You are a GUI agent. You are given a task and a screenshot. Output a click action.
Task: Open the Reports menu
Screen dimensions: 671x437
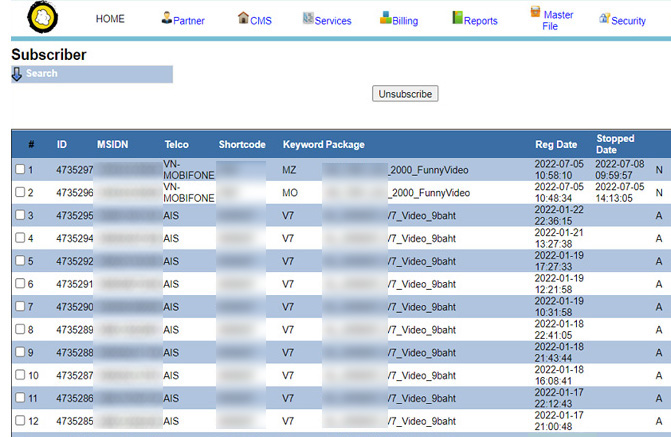tap(480, 21)
